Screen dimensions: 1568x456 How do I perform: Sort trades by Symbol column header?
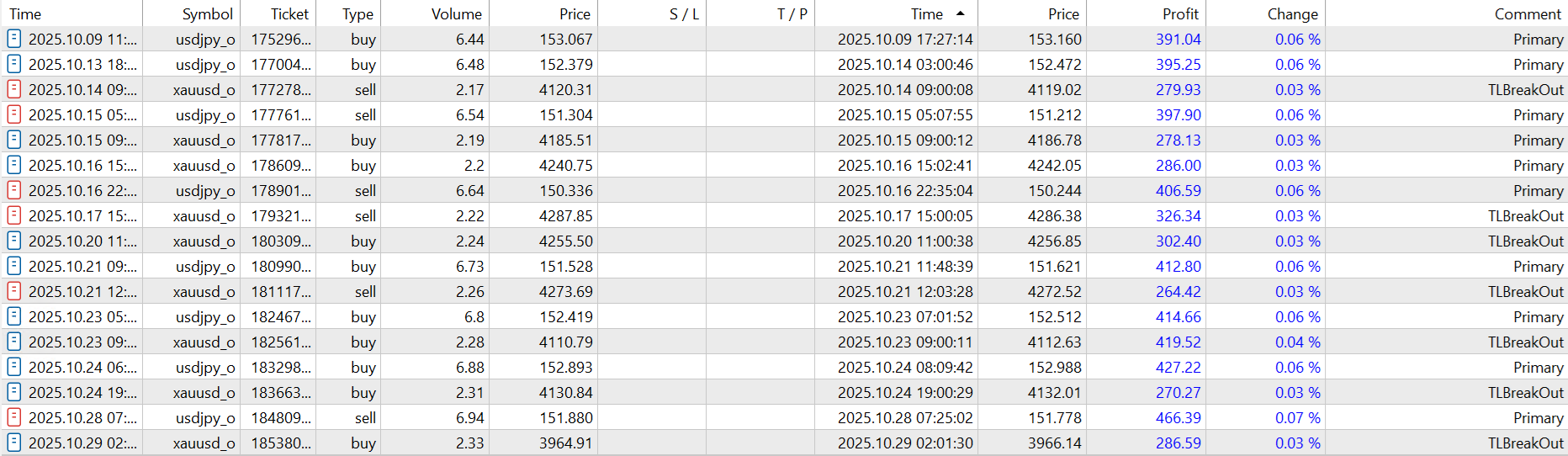pos(207,13)
